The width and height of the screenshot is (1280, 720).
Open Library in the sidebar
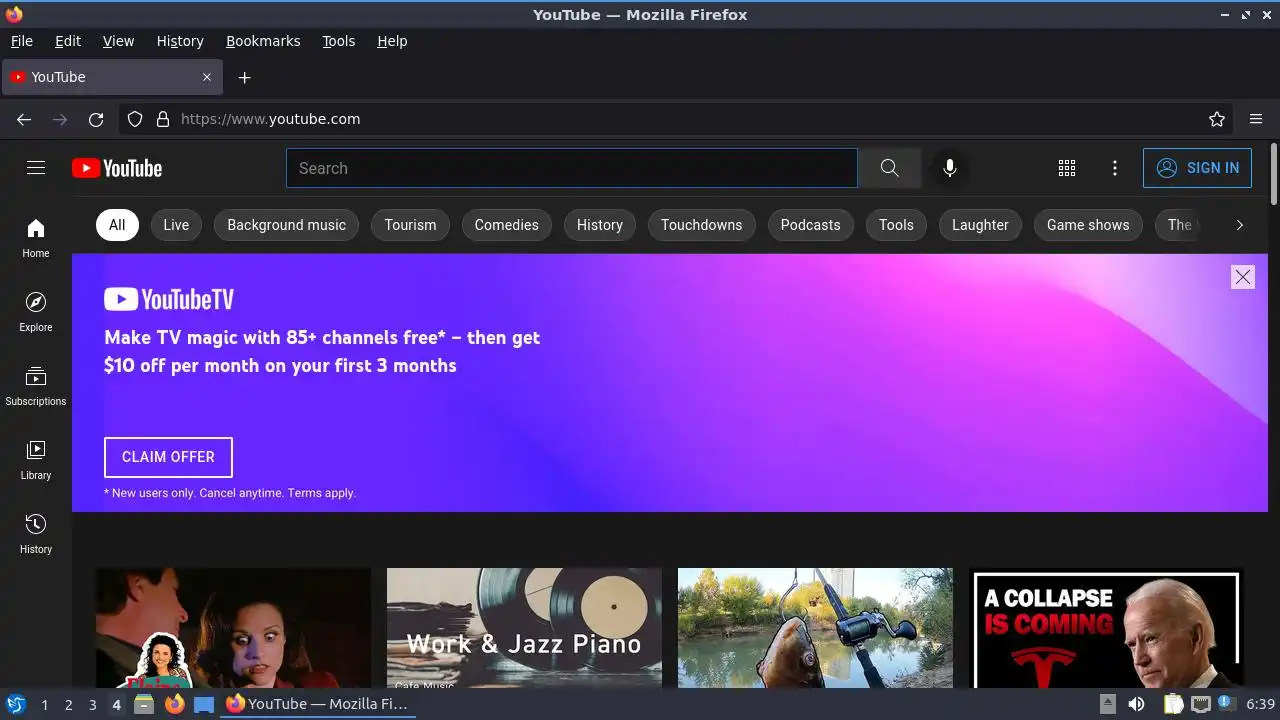coord(36,460)
